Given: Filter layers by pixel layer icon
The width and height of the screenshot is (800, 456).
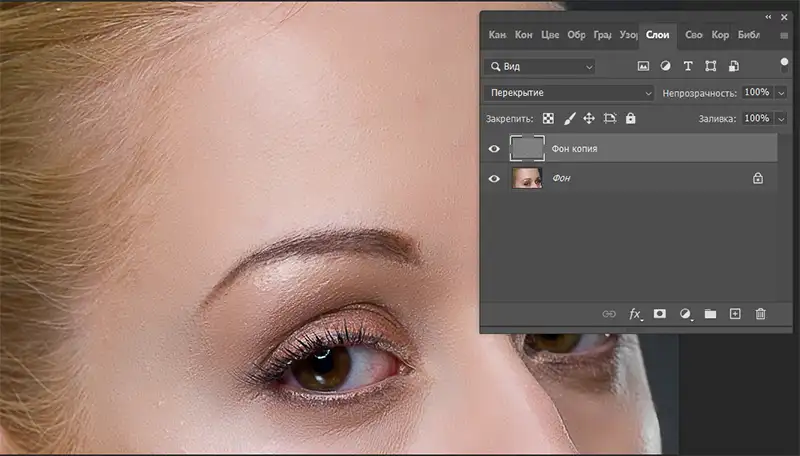Looking at the screenshot, I should click(x=643, y=66).
